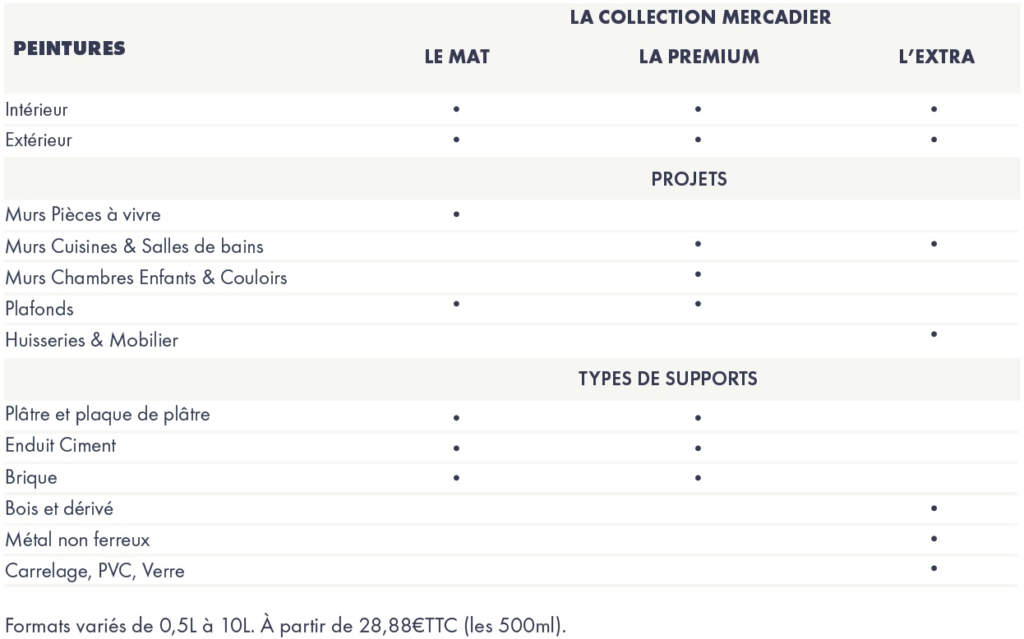The width and height of the screenshot is (1024, 639).
Task: Click the Métal non ferreux label
Action: click(x=78, y=540)
